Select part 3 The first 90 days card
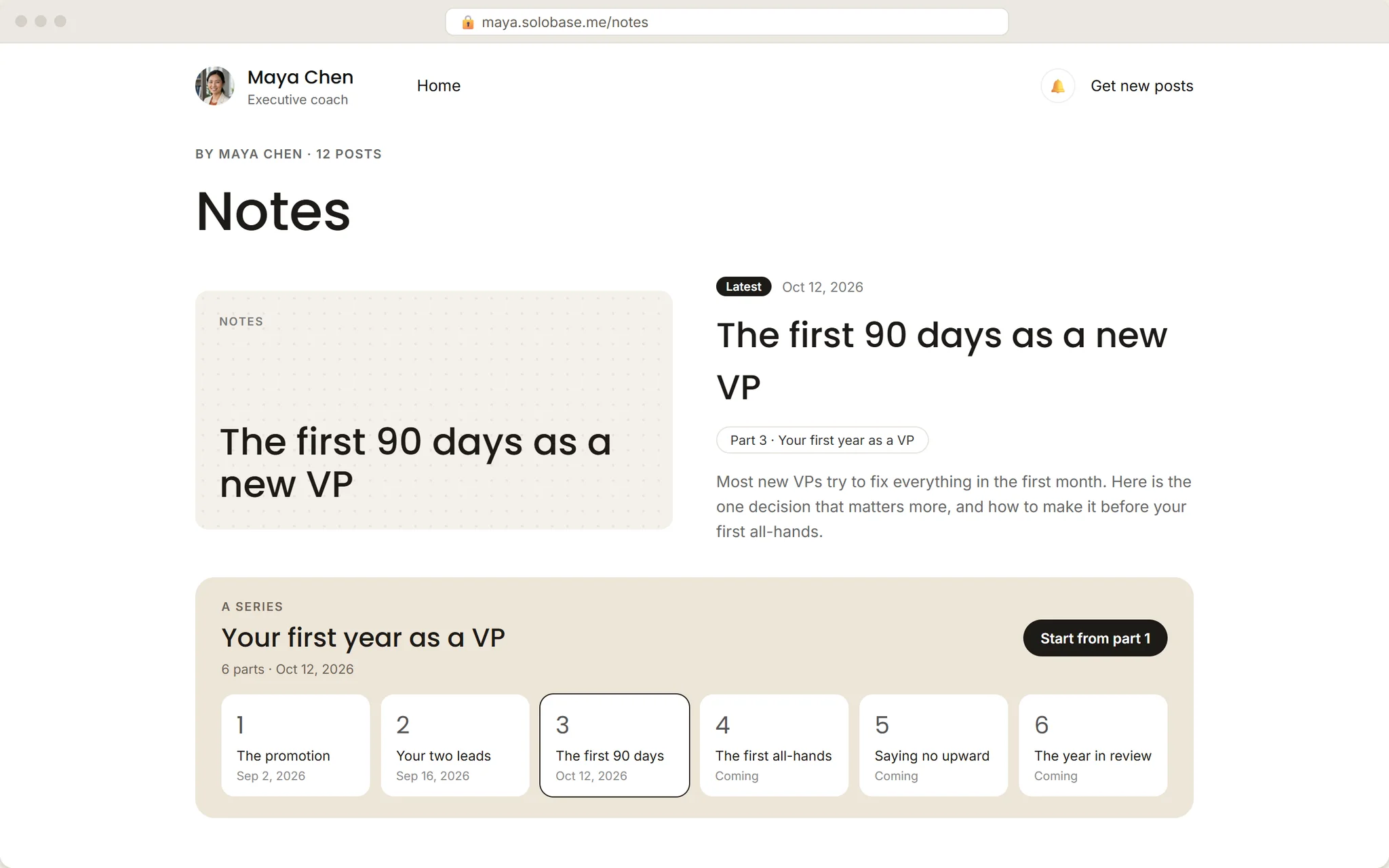 (614, 745)
